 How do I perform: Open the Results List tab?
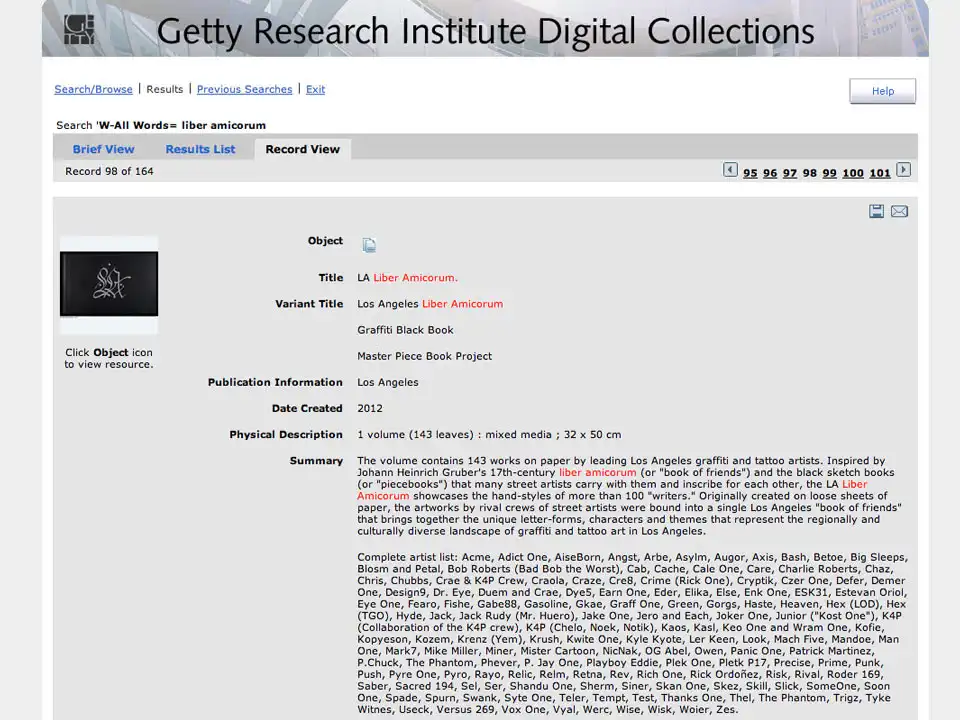point(199,149)
